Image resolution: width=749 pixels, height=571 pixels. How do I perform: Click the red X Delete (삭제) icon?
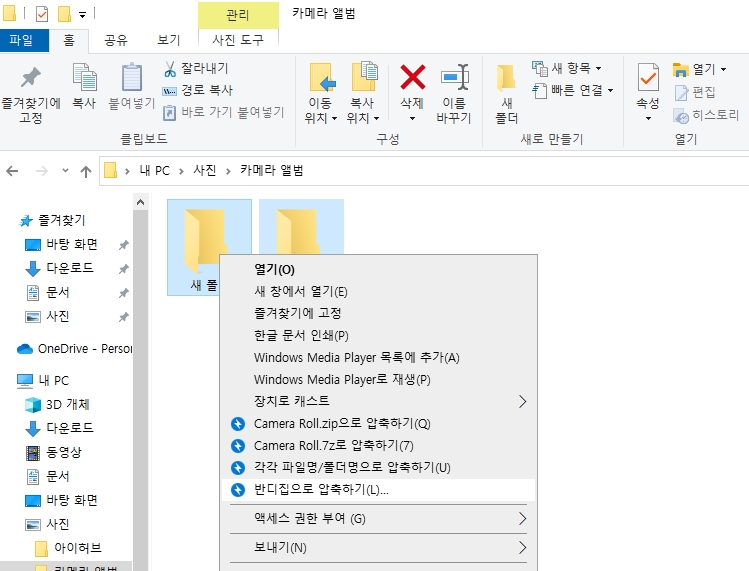point(412,77)
